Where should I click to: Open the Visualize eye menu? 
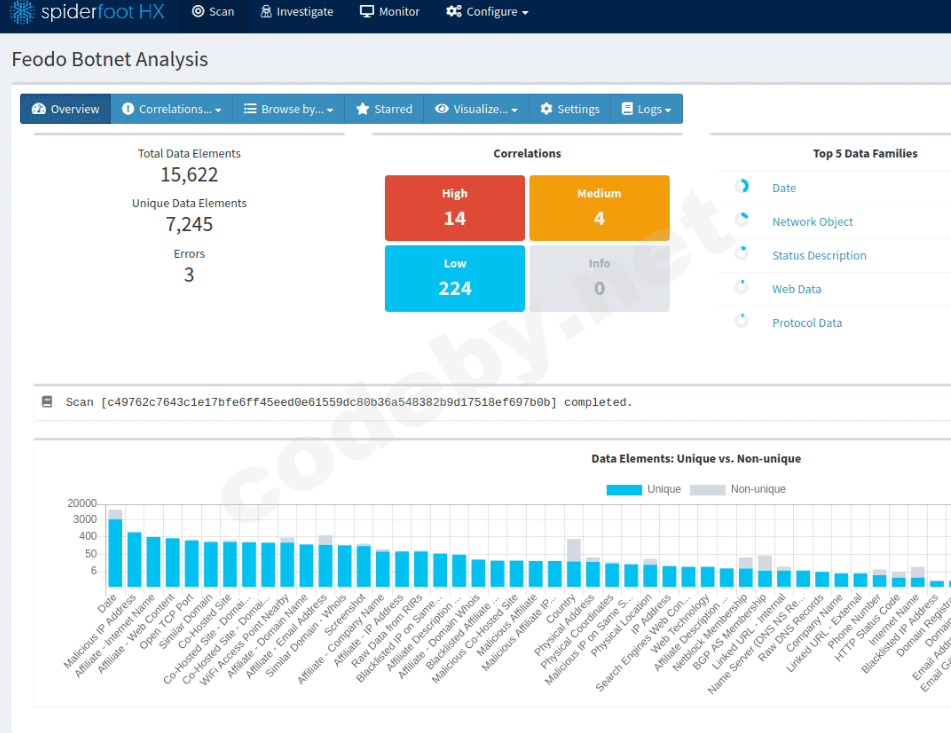(x=442, y=109)
